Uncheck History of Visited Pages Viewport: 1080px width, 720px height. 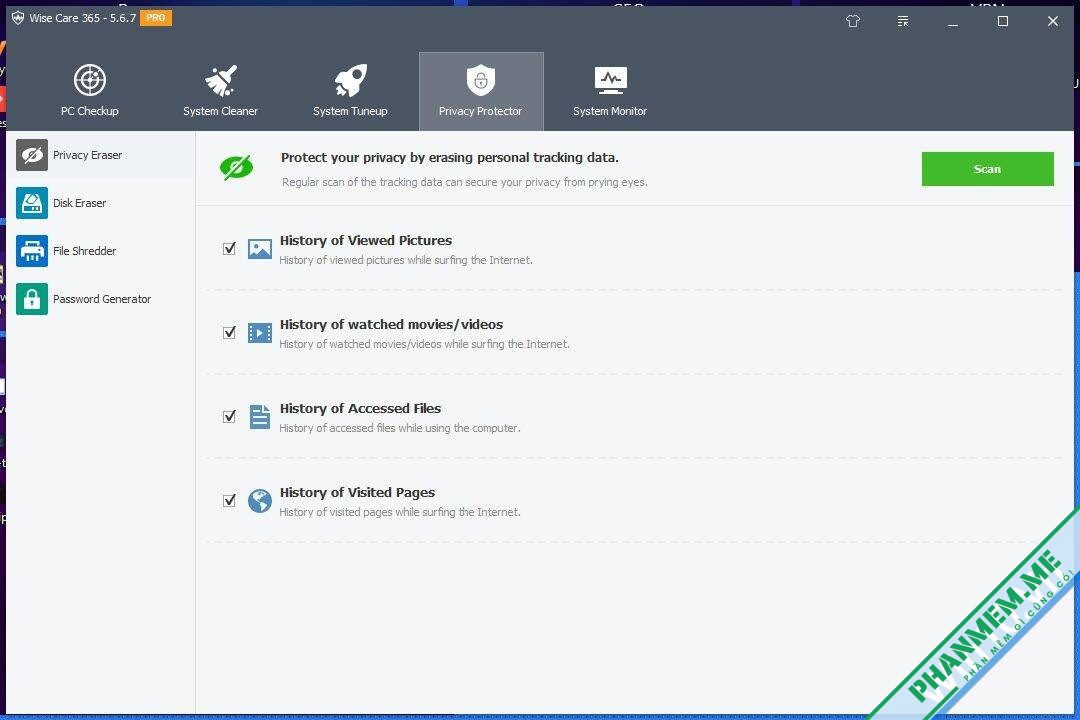229,501
